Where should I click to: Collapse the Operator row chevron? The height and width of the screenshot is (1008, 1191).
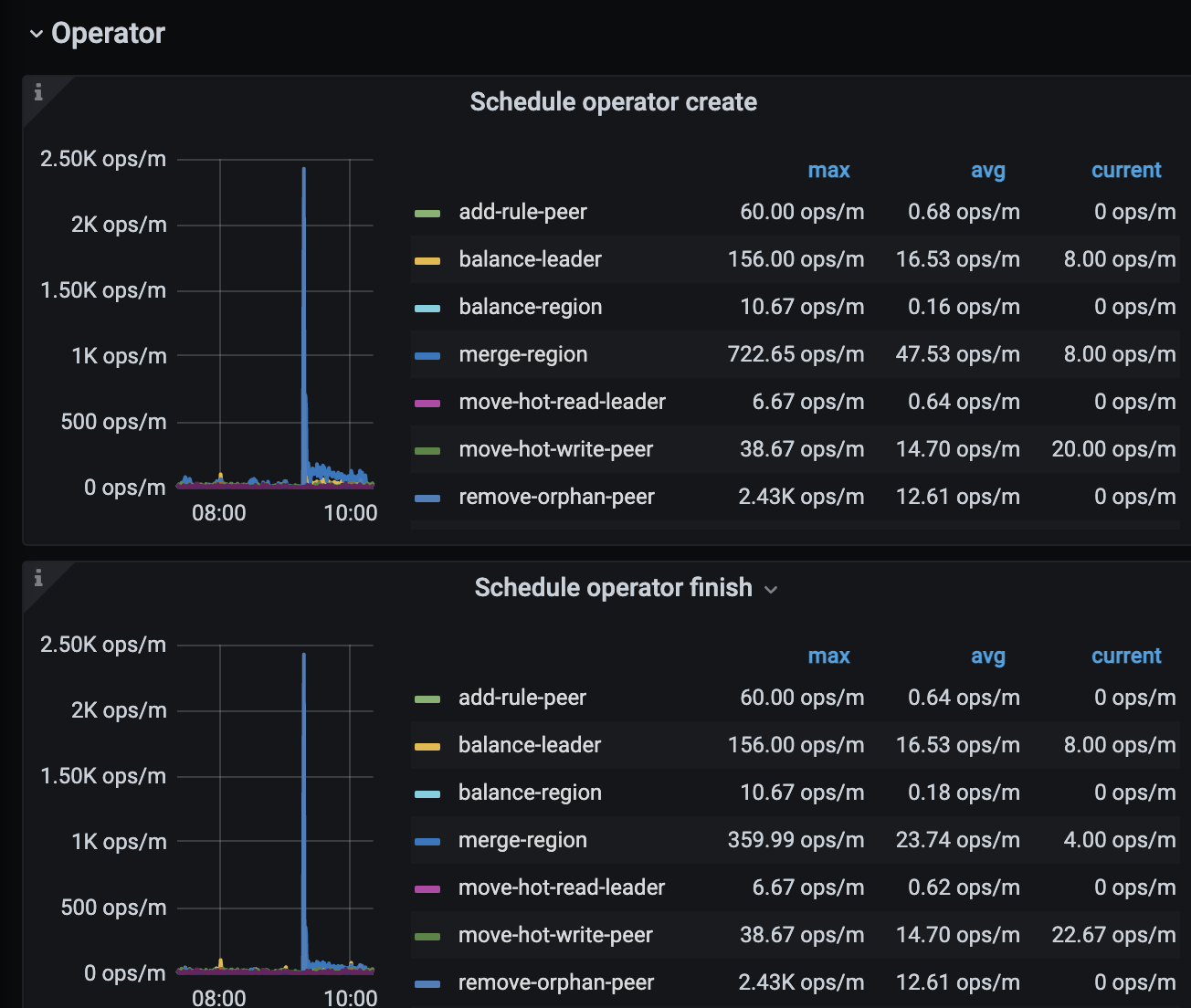37,34
